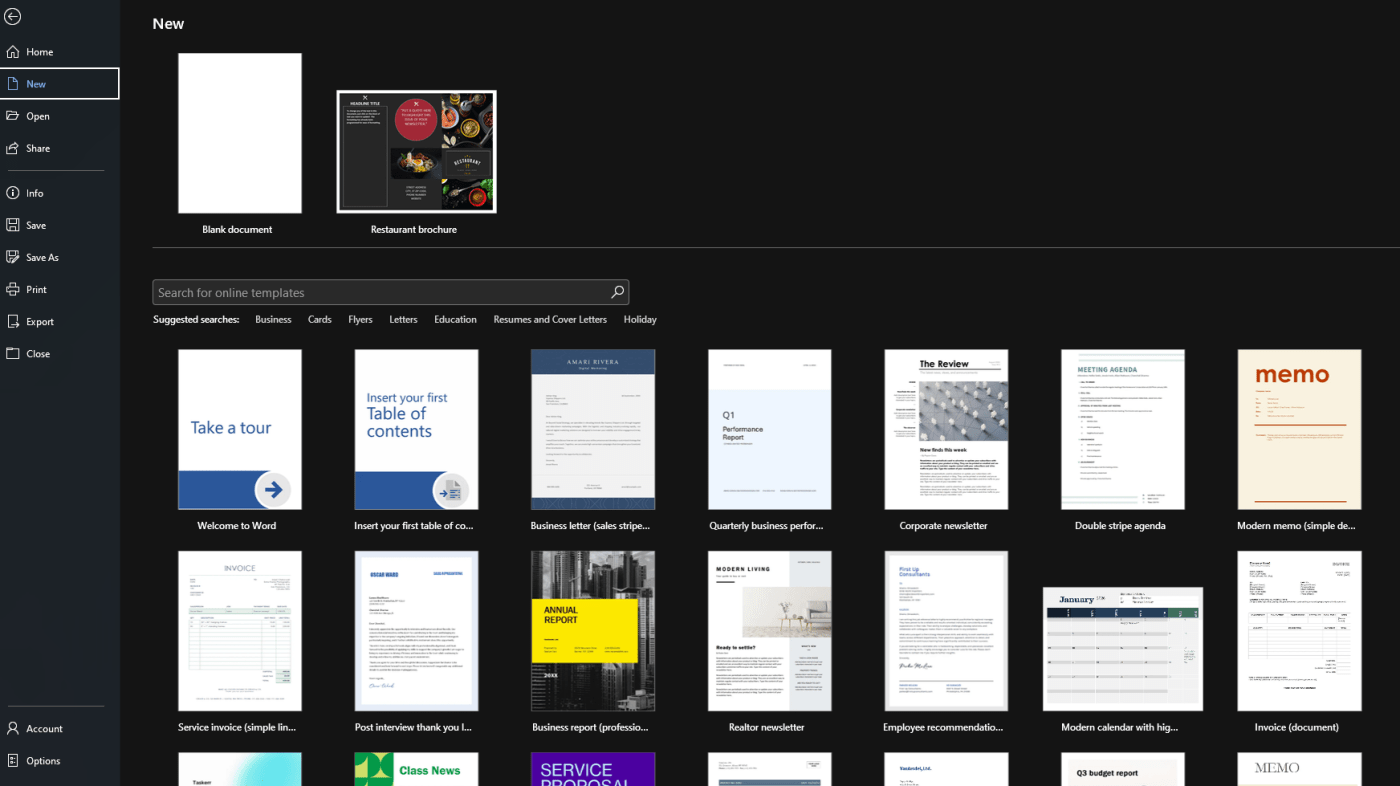The height and width of the screenshot is (786, 1400).
Task: Choose the Corporate newsletter template
Action: click(x=946, y=429)
